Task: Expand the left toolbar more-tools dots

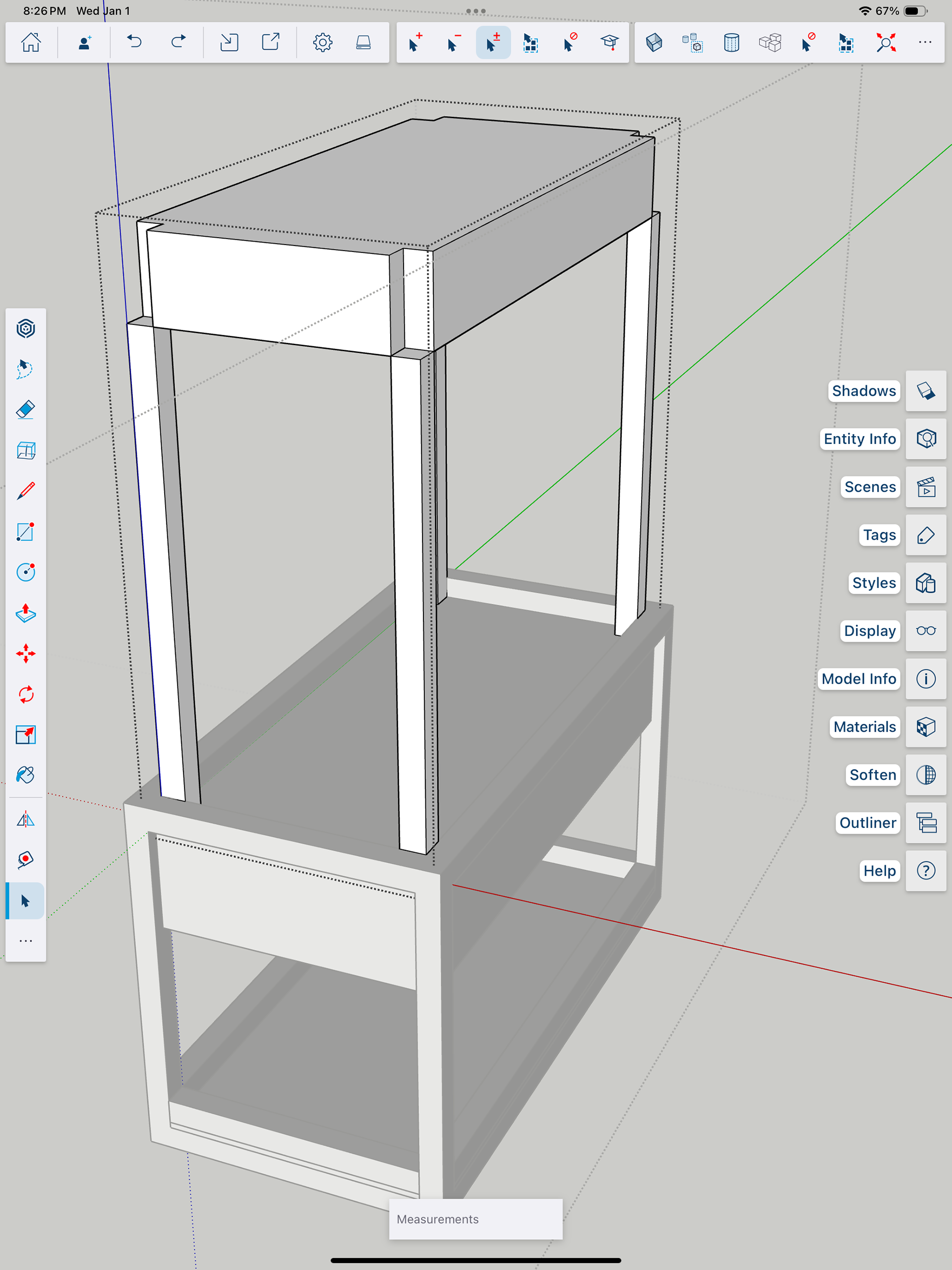Action: pyautogui.click(x=25, y=941)
